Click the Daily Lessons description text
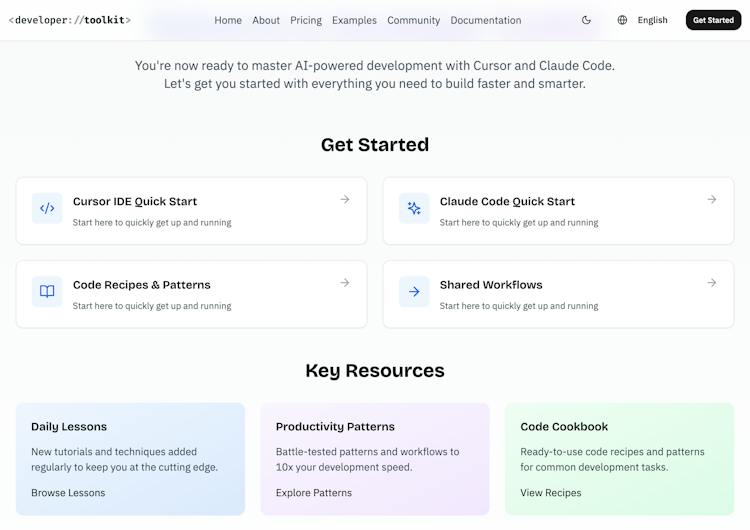The image size is (750, 530). click(124, 459)
